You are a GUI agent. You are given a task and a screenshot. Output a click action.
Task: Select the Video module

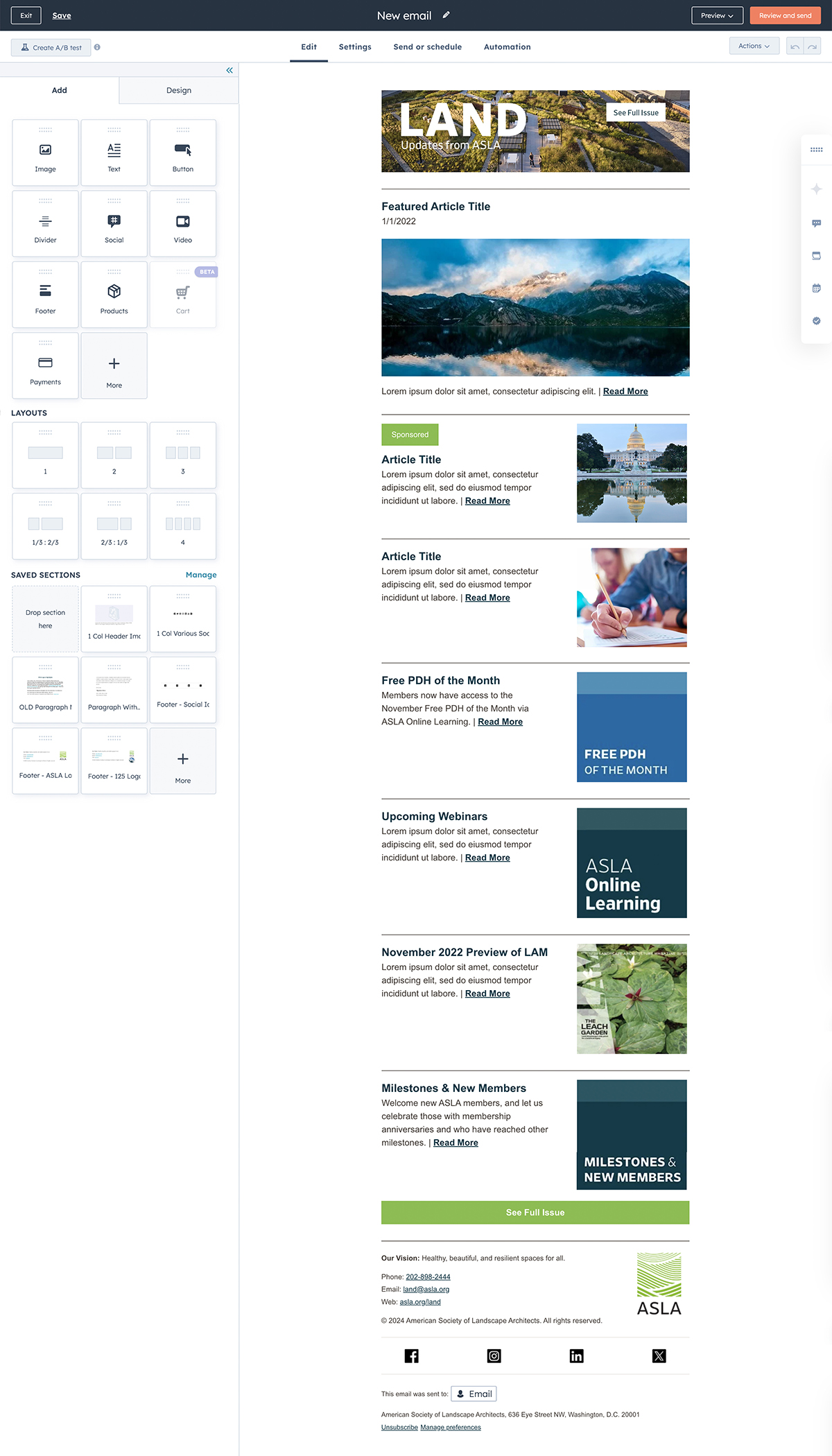tap(183, 224)
